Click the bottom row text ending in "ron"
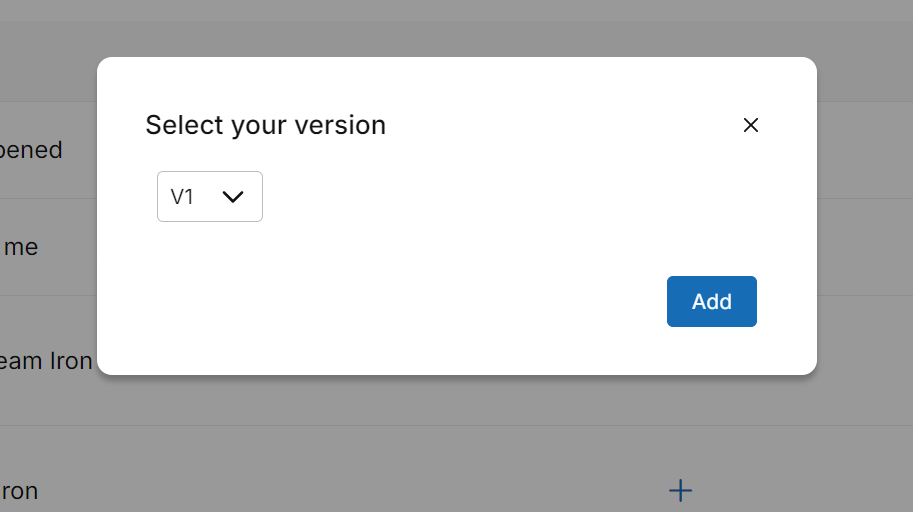Screen dimensions: 913x512 click(20, 491)
